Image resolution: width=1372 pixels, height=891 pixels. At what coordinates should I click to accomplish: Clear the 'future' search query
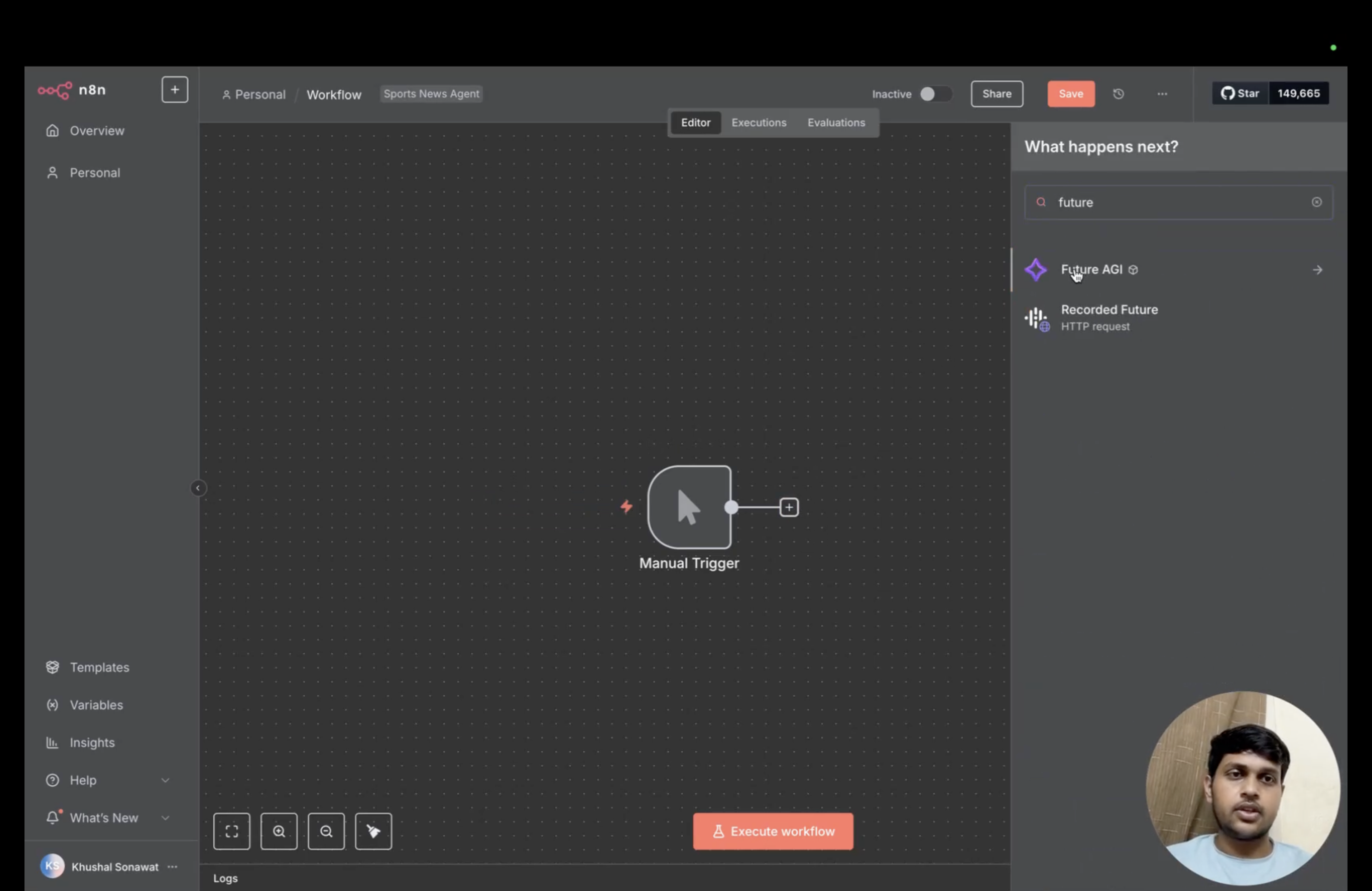1317,202
